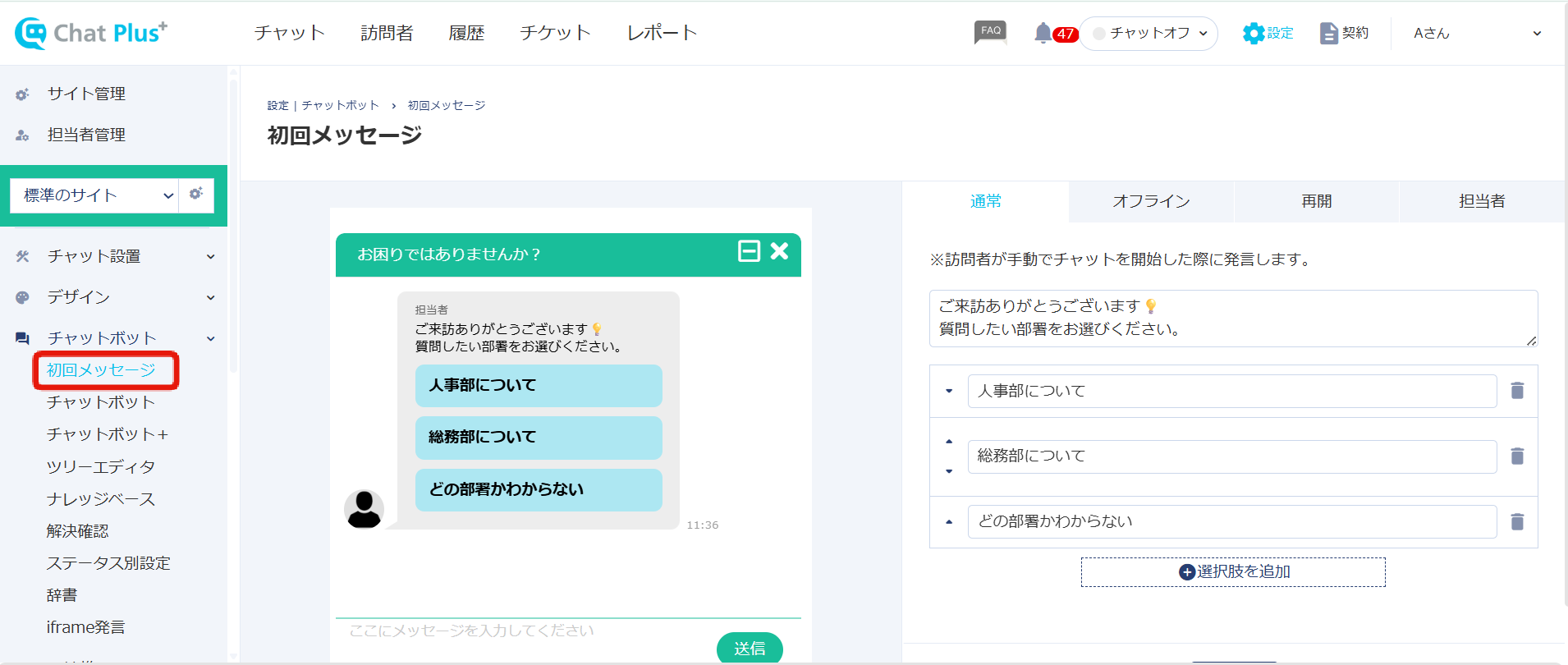Click sidebar vertical scrollbar

click(x=233, y=226)
